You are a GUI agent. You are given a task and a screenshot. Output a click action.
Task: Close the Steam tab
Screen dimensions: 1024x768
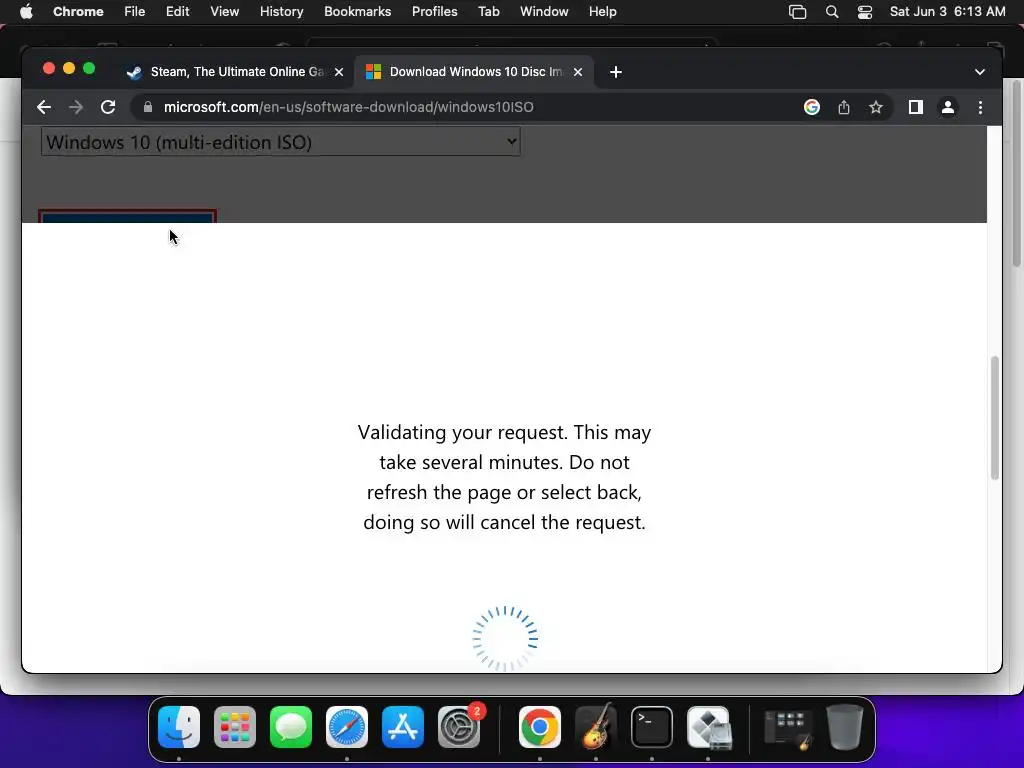coord(339,72)
